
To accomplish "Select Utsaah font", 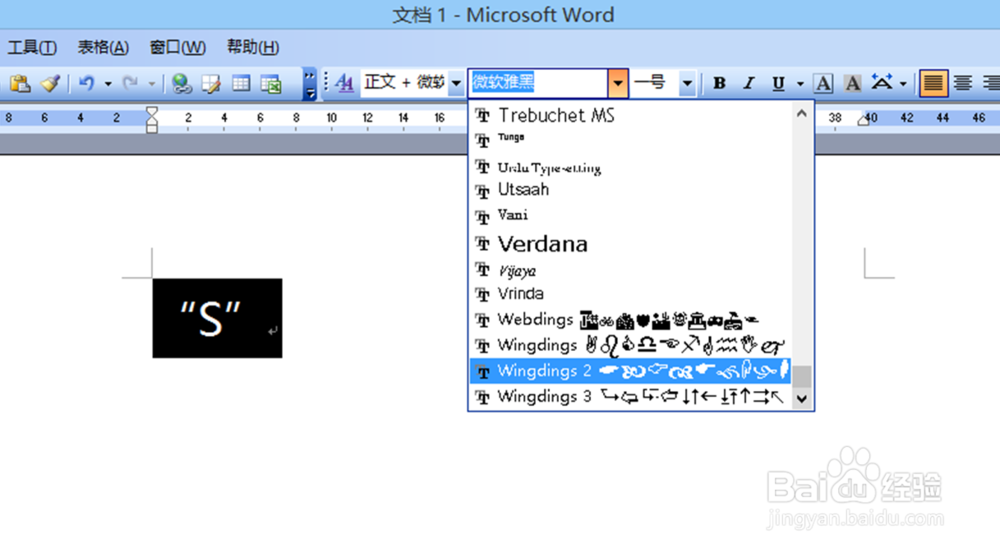I will pos(630,190).
